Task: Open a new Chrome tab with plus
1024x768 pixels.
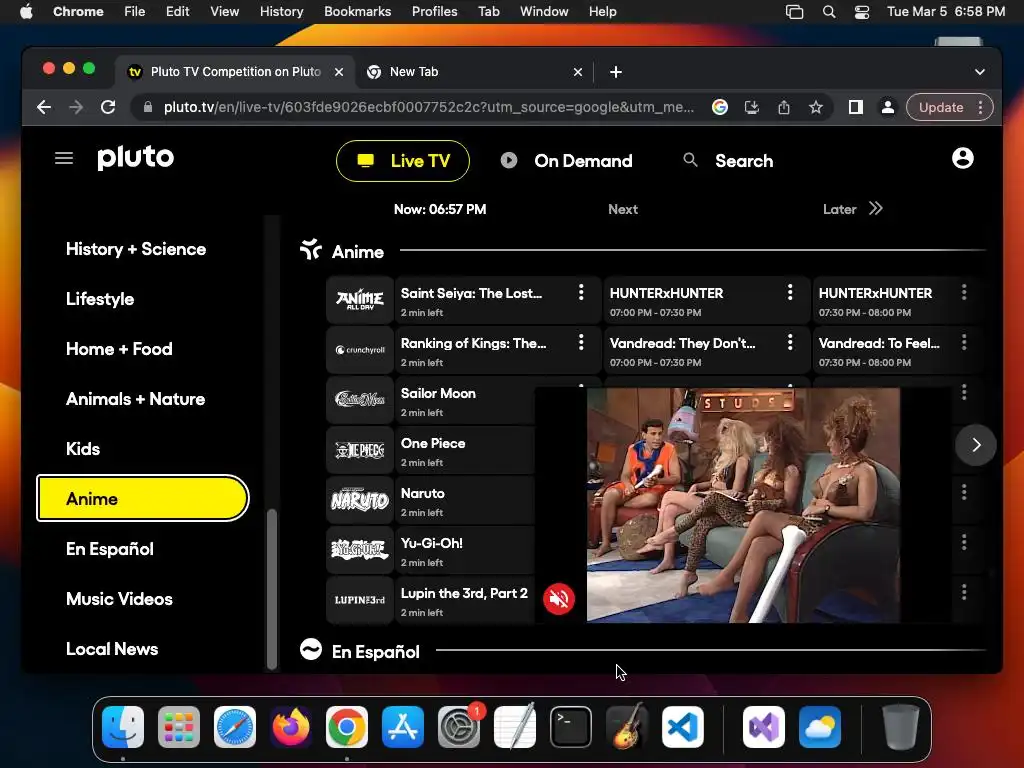Action: (x=616, y=72)
